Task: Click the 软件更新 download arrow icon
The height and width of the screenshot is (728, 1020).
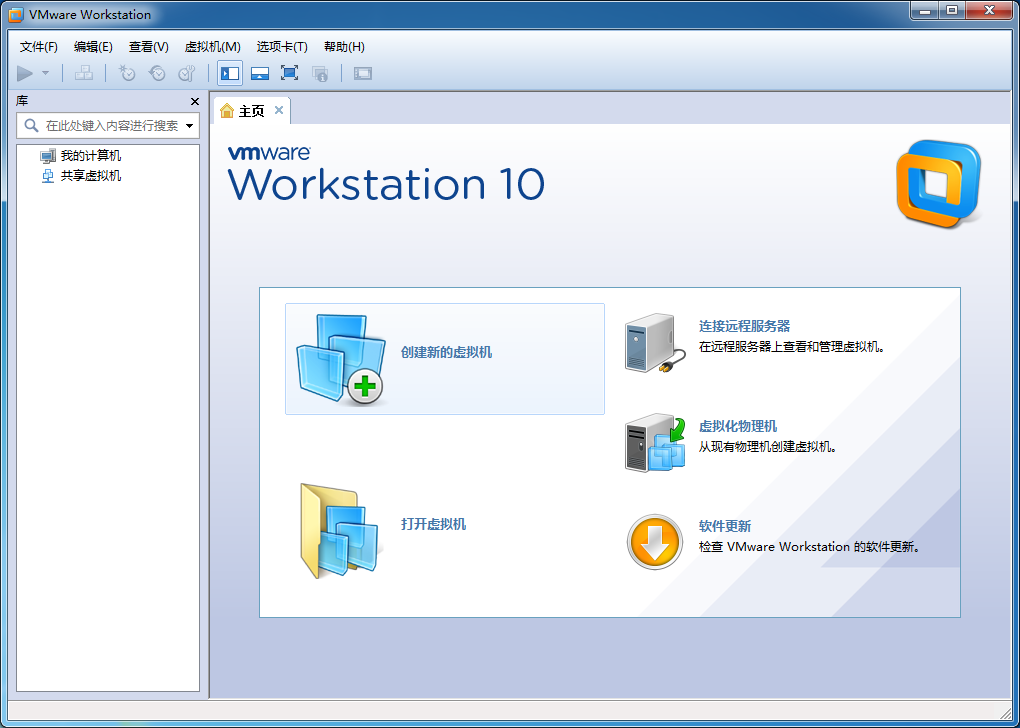Action: 654,542
